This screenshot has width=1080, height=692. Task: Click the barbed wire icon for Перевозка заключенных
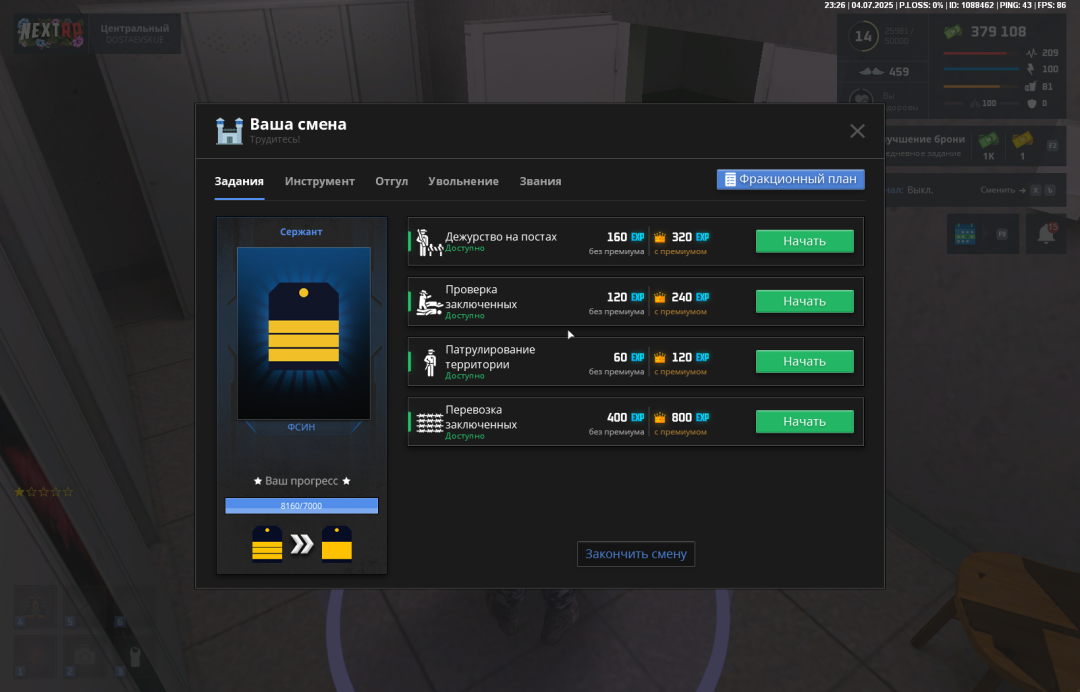tap(430, 423)
